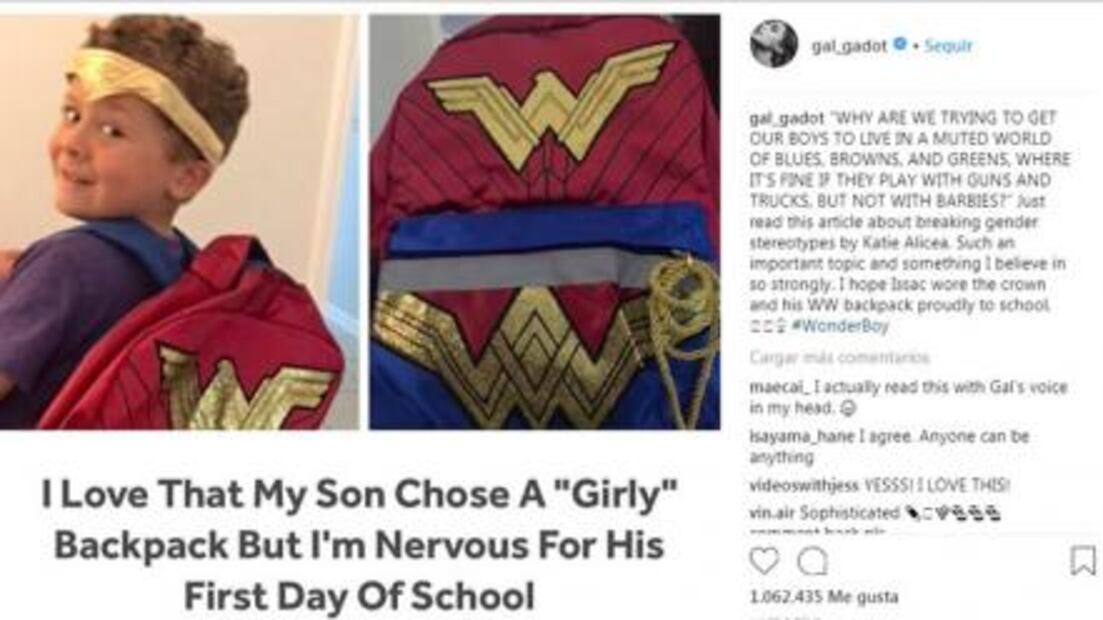Follow the account via Seguir
Screen dimensions: 1103x620
[x=948, y=45]
